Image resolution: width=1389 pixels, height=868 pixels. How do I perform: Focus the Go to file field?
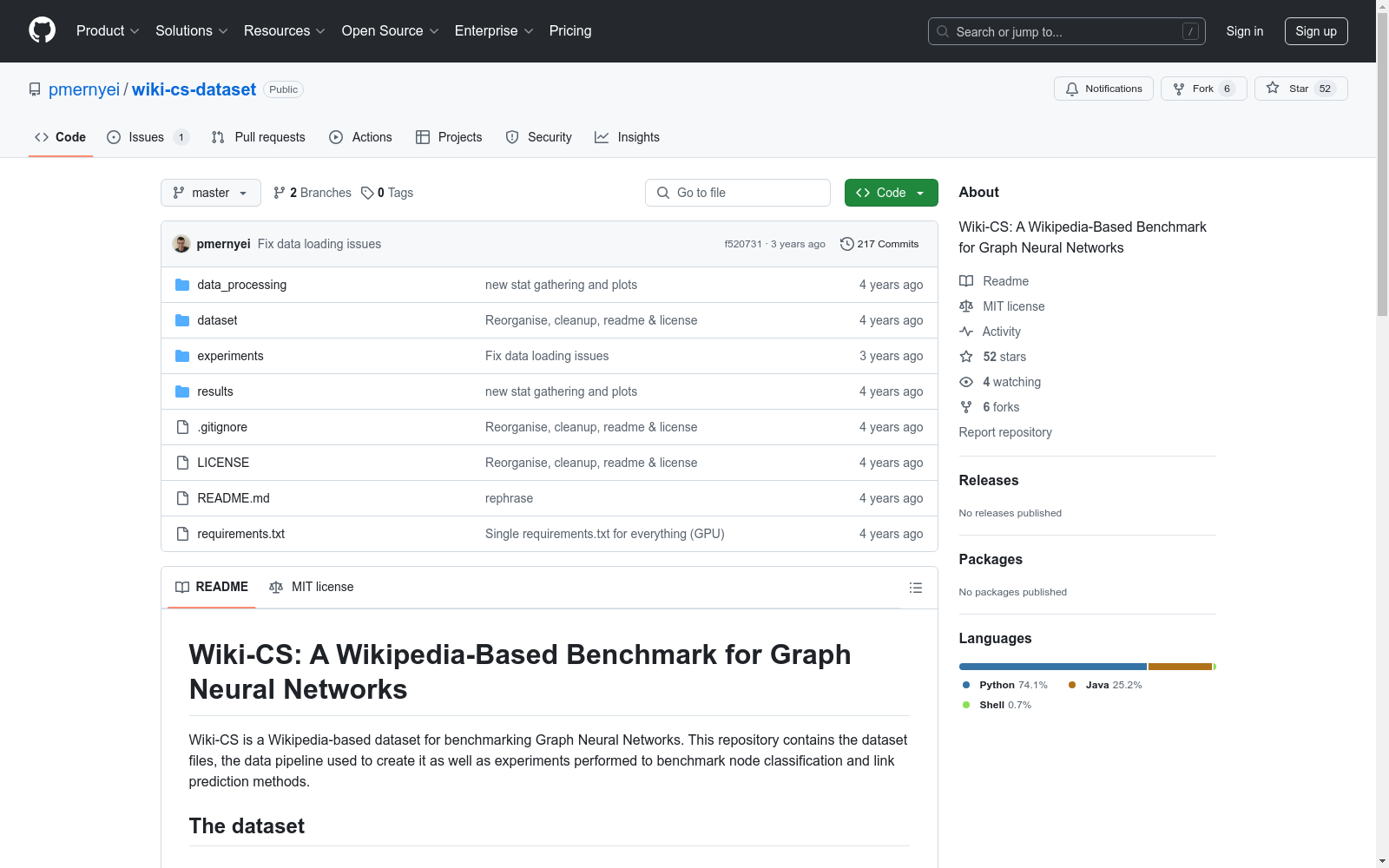tap(738, 193)
